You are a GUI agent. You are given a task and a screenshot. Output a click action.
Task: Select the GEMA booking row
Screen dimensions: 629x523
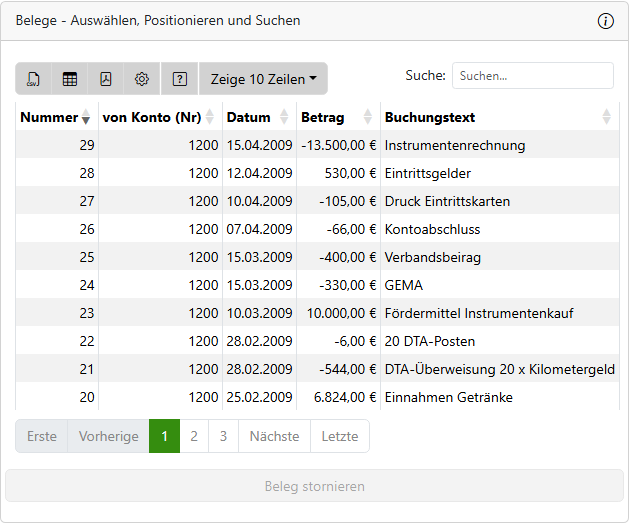pyautogui.click(x=403, y=286)
